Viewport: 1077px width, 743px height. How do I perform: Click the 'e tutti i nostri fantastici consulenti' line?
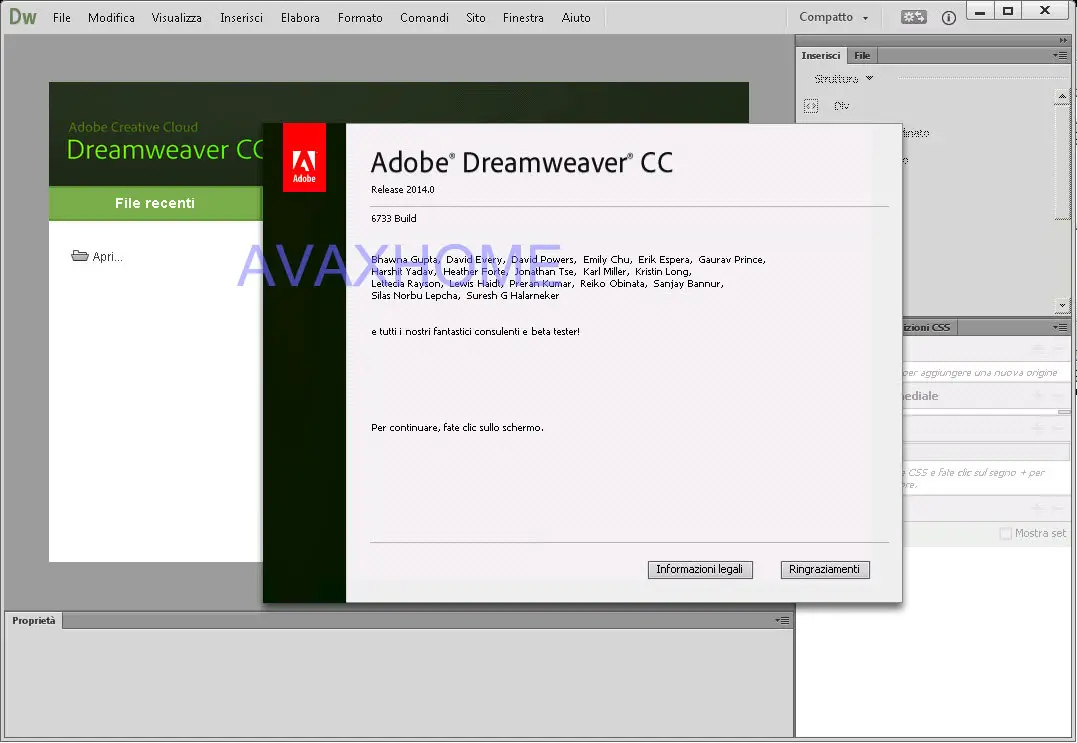[x=475, y=332]
